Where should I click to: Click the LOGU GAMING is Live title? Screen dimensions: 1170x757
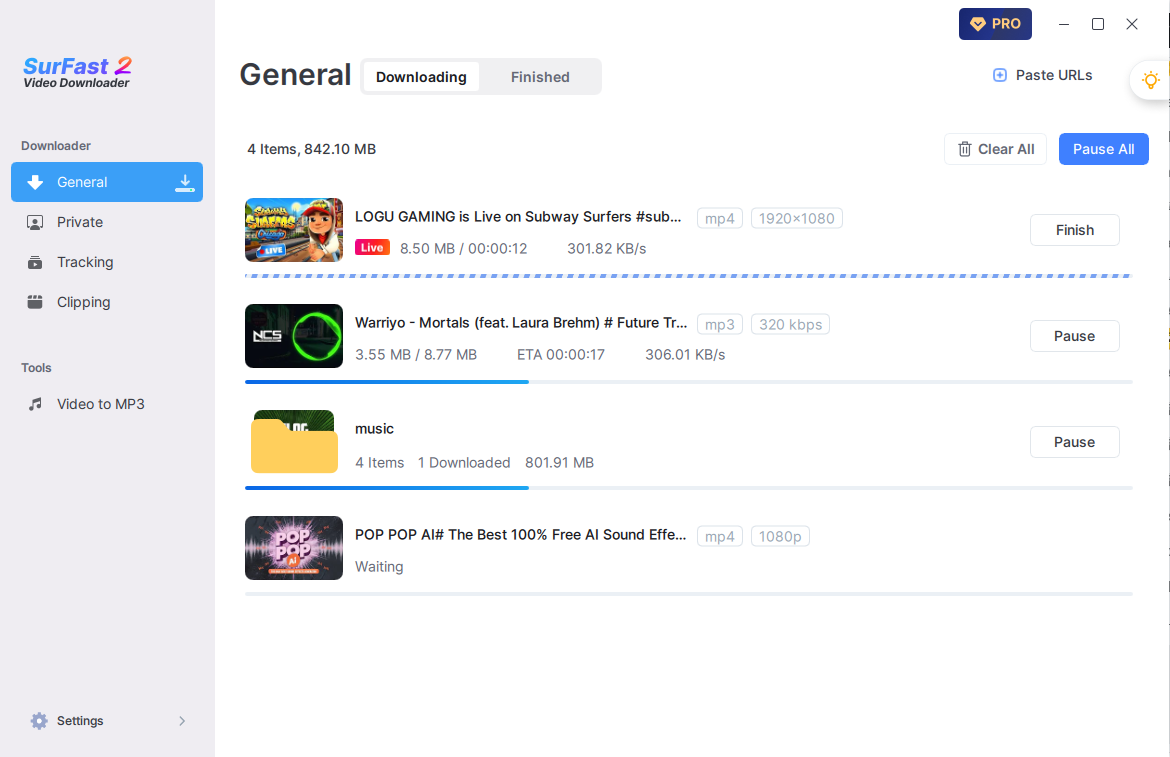point(518,217)
